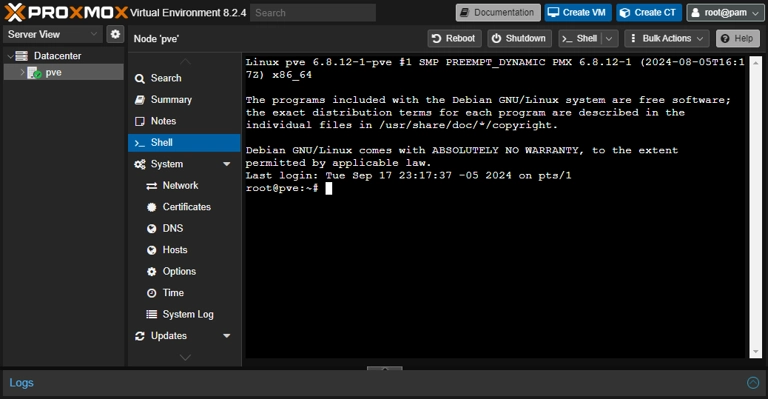Image resolution: width=768 pixels, height=399 pixels.
Task: Click "Virtual Environment 8.2.4" version text
Action: (x=188, y=13)
